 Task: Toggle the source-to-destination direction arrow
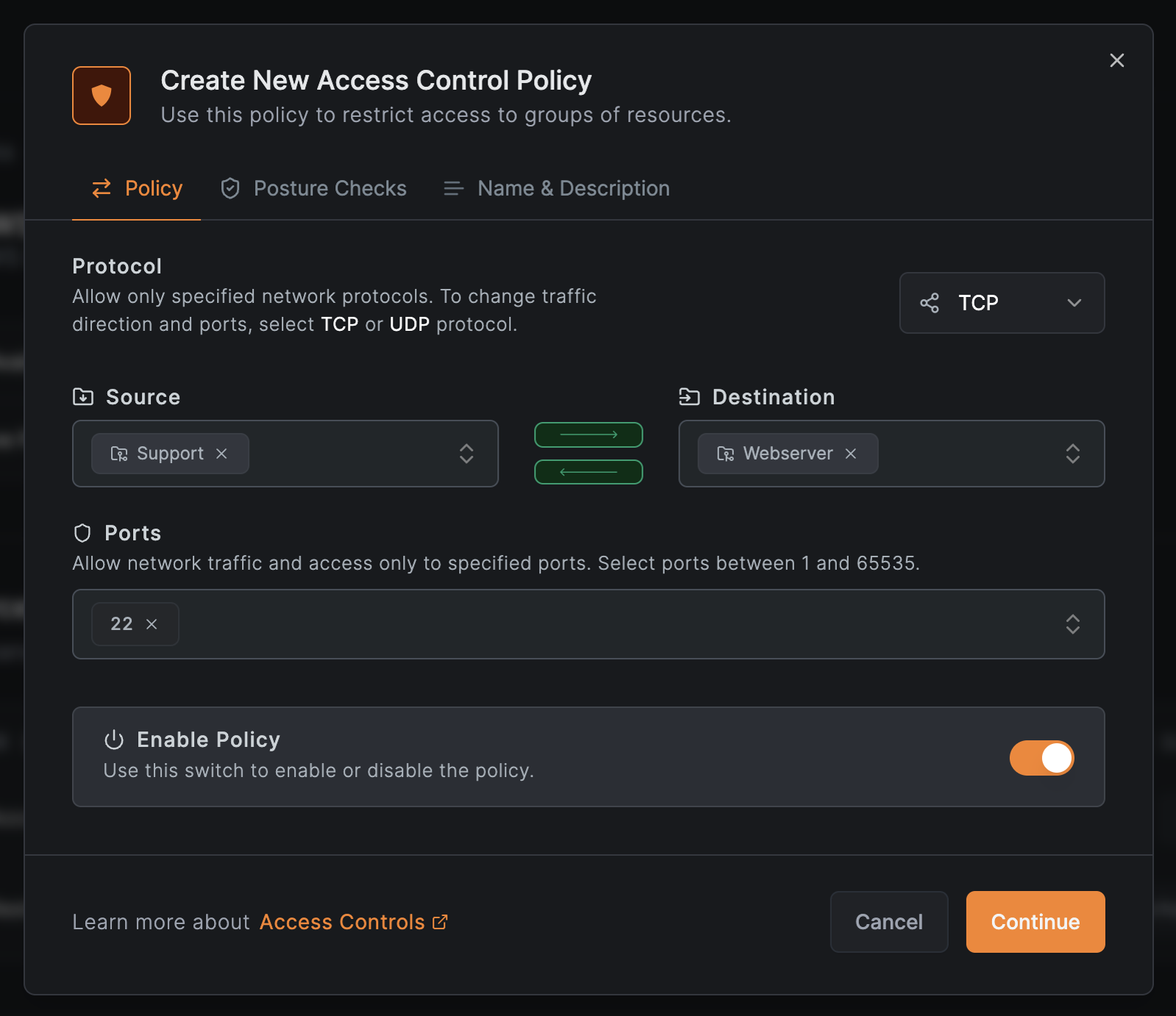588,434
